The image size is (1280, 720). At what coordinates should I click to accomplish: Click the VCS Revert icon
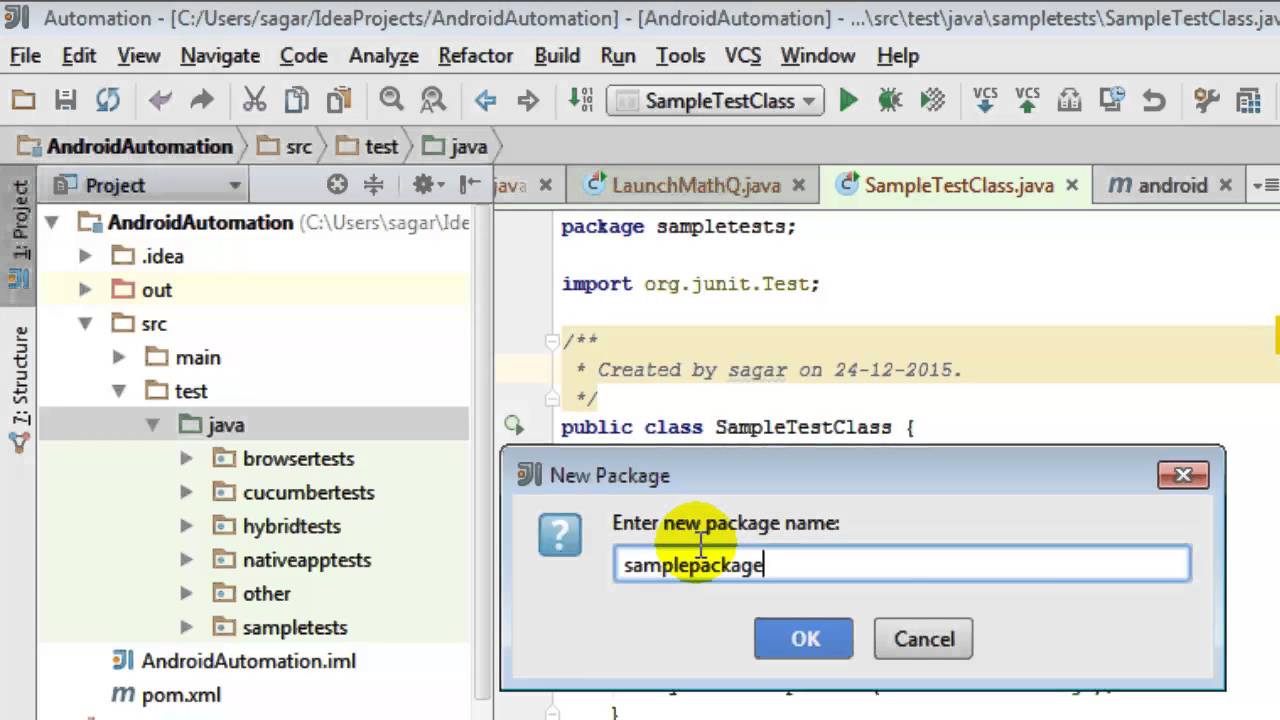pos(1154,100)
